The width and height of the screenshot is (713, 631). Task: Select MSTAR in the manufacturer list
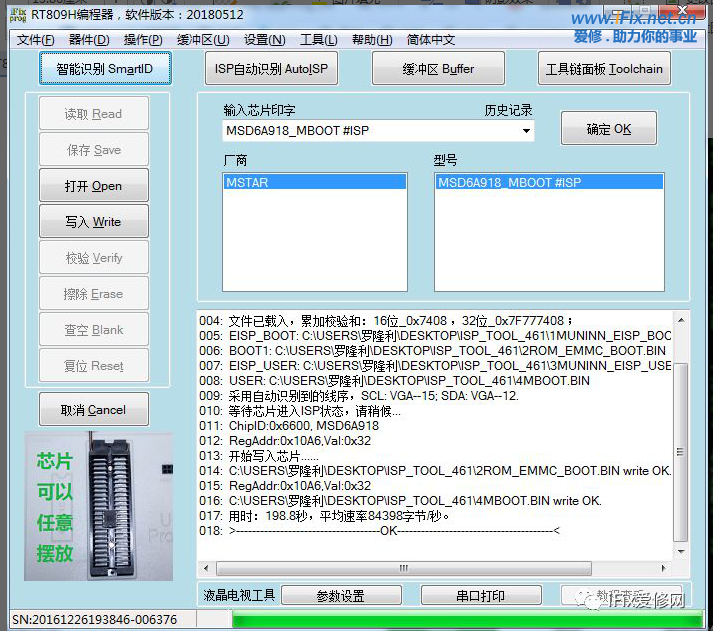tap(314, 182)
